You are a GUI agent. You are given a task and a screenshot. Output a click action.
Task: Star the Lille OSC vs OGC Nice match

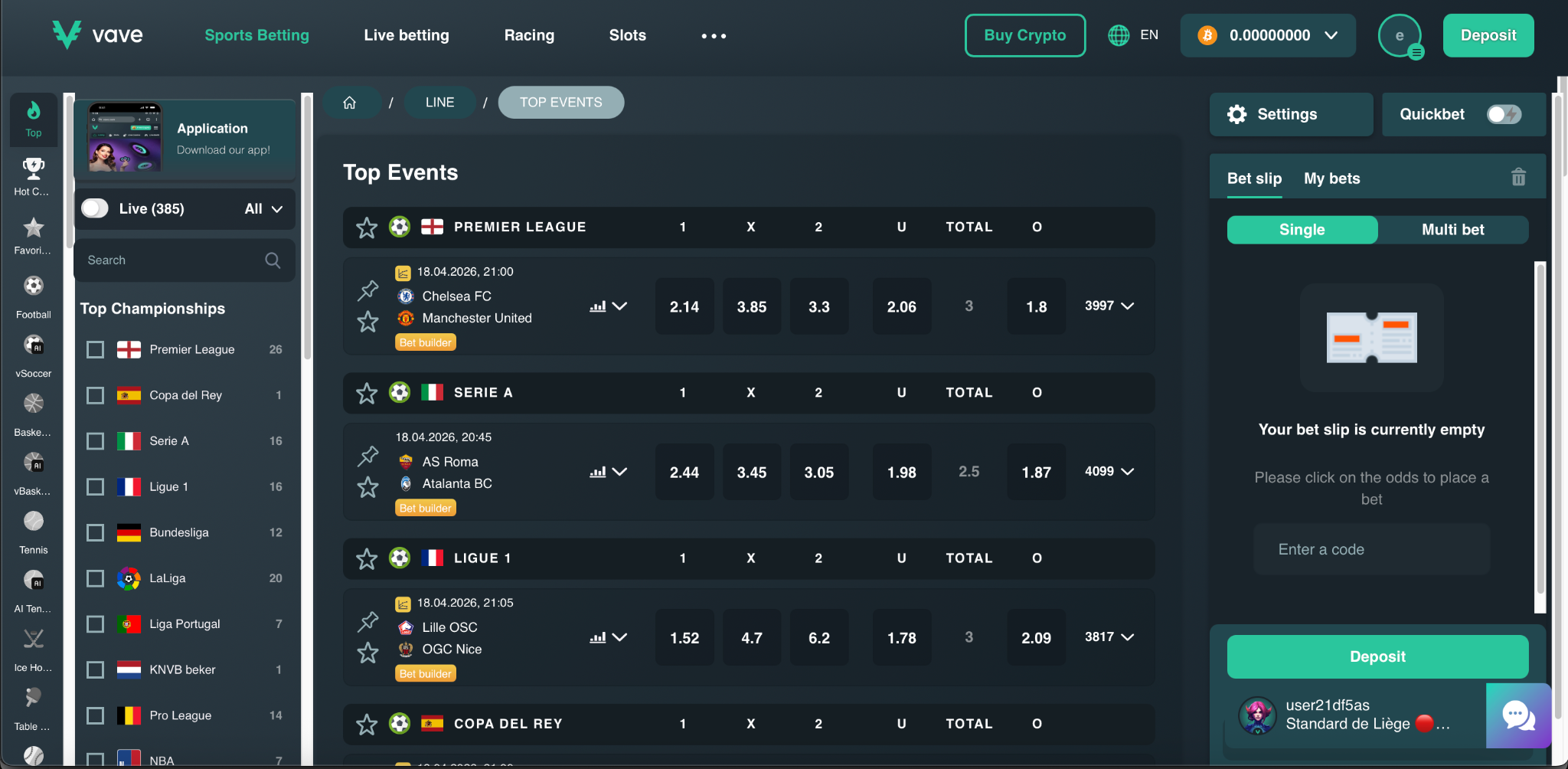tap(367, 653)
